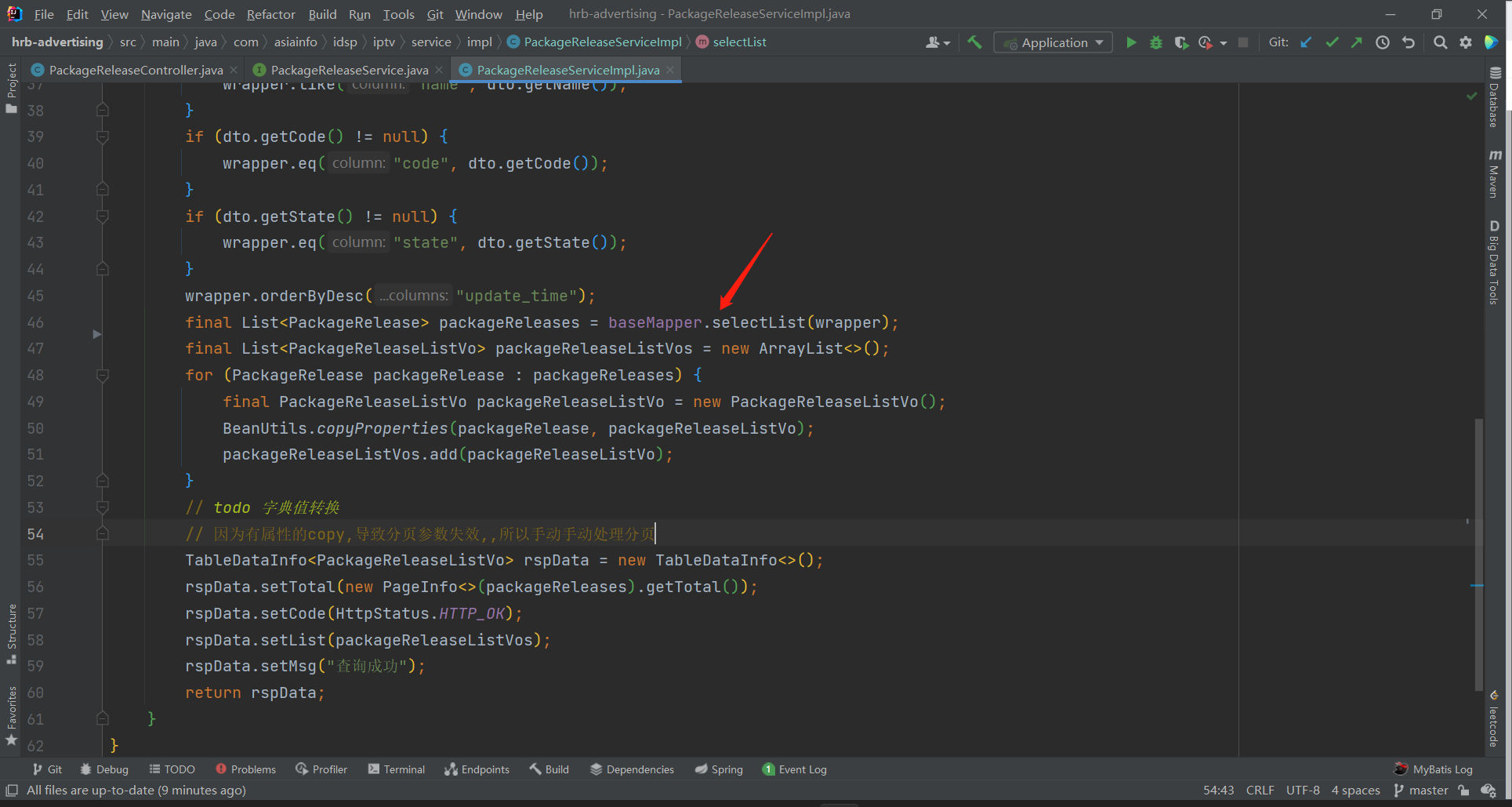The height and width of the screenshot is (807, 1512).
Task: Open the Spring tool window
Action: pyautogui.click(x=718, y=769)
